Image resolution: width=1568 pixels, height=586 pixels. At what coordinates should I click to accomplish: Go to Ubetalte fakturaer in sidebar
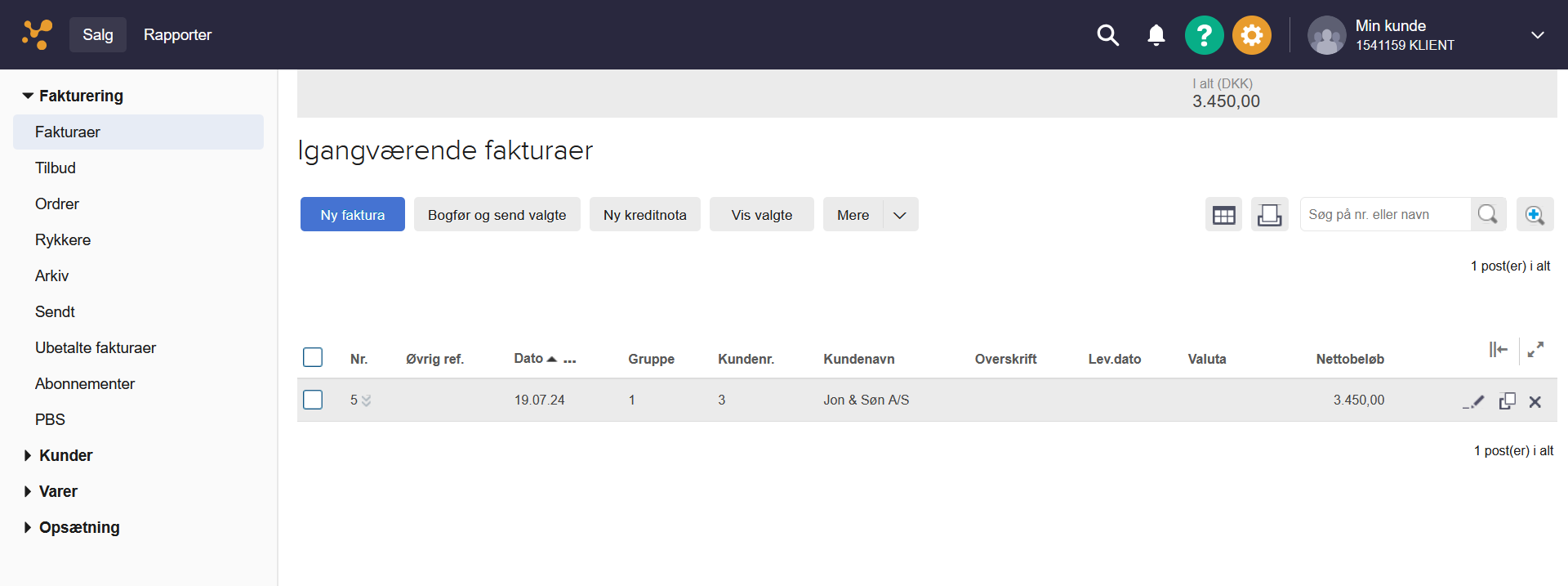(x=96, y=347)
